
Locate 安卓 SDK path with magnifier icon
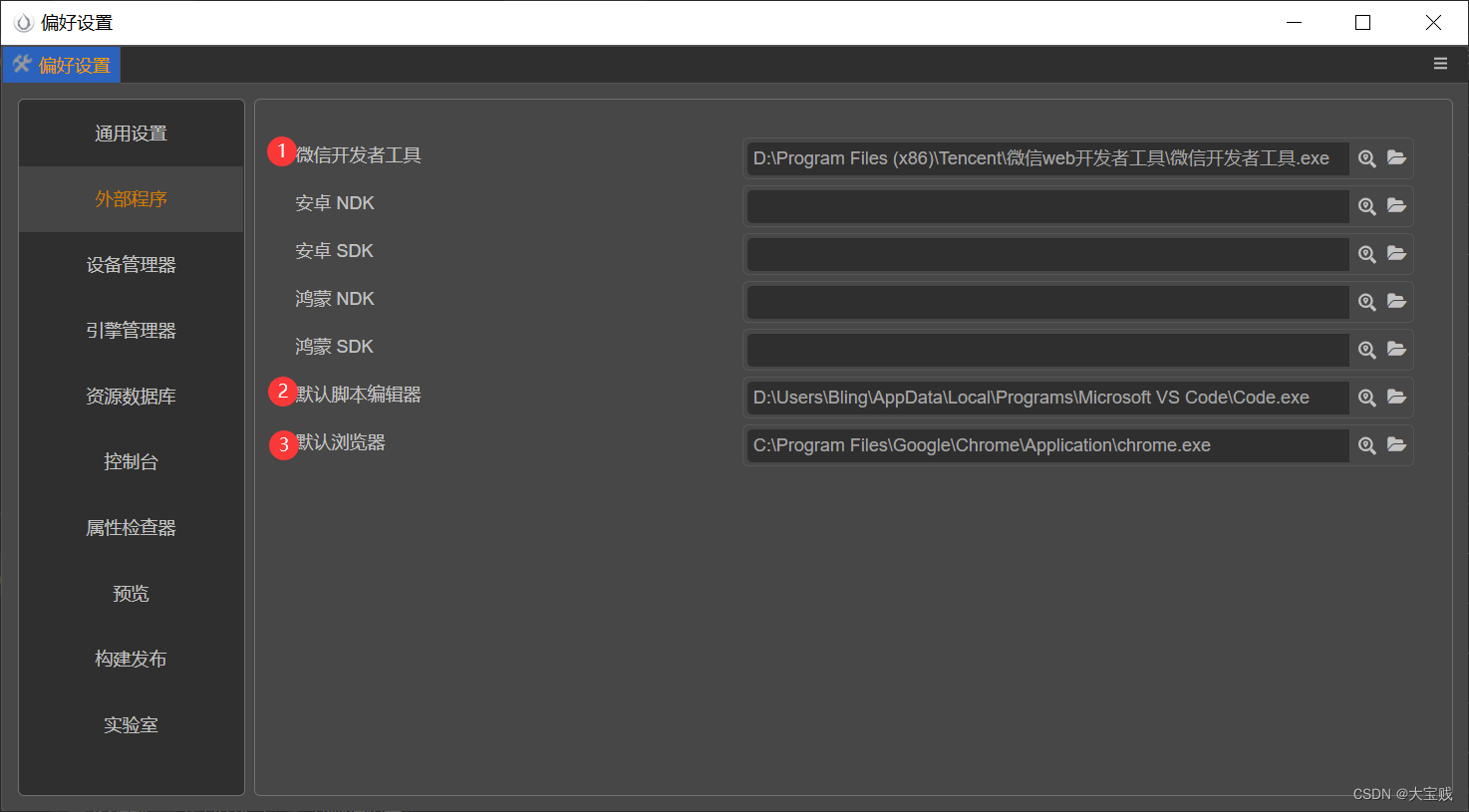point(1366,254)
